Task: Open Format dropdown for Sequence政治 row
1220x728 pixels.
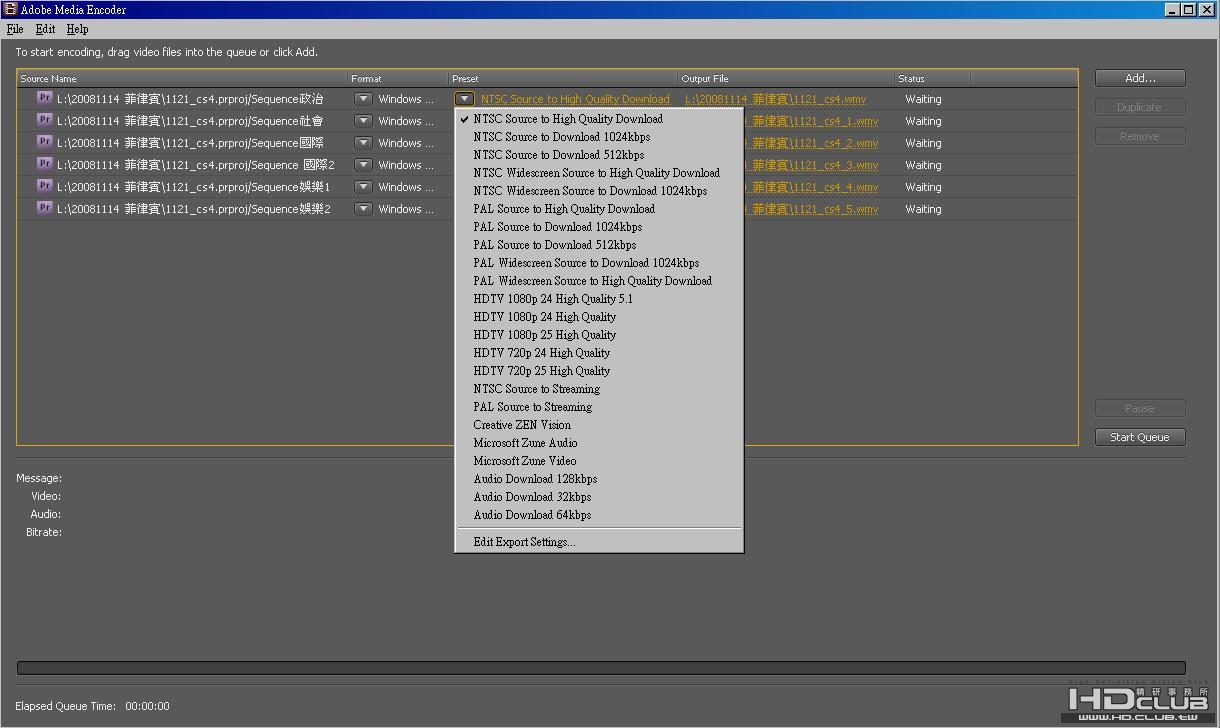Action: 363,99
